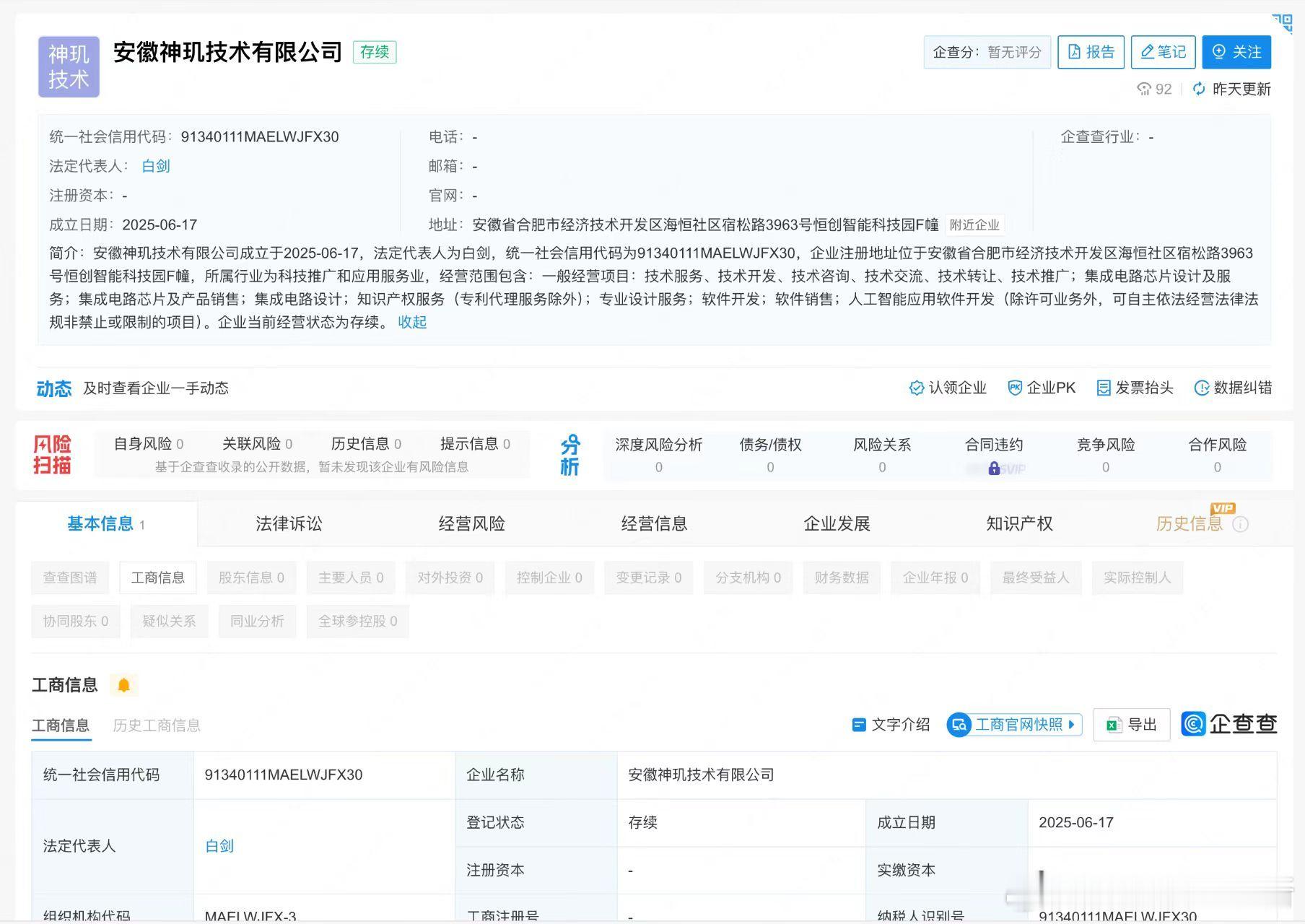
Task: Select 查查图谱 sub-section
Action: [70, 577]
